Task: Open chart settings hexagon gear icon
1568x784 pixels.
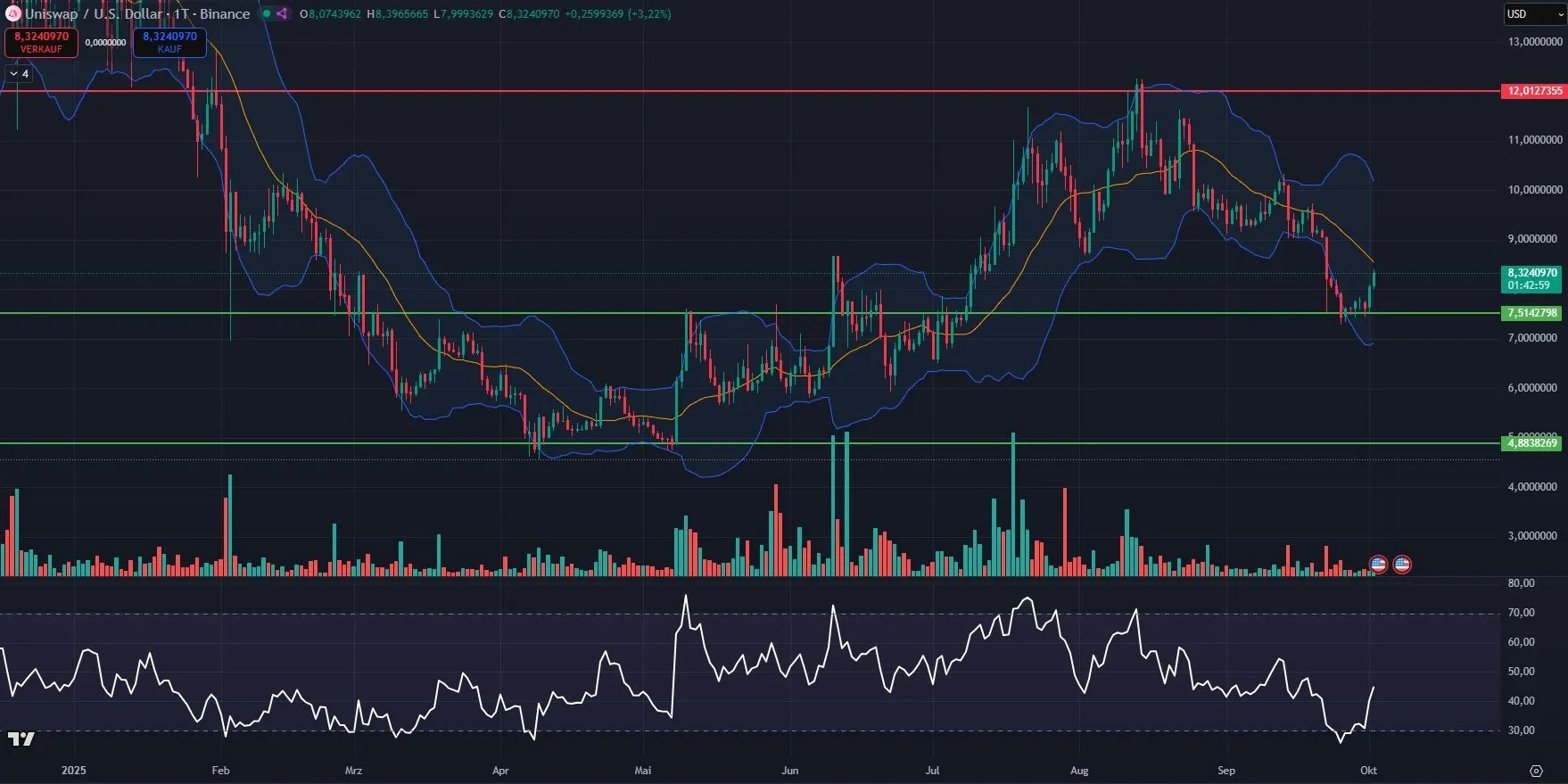Action: coord(1535,771)
